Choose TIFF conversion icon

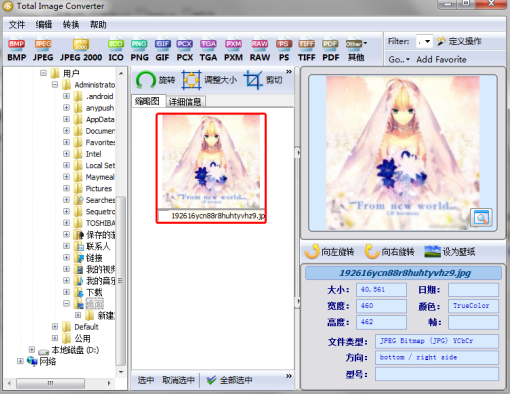pyautogui.click(x=307, y=50)
